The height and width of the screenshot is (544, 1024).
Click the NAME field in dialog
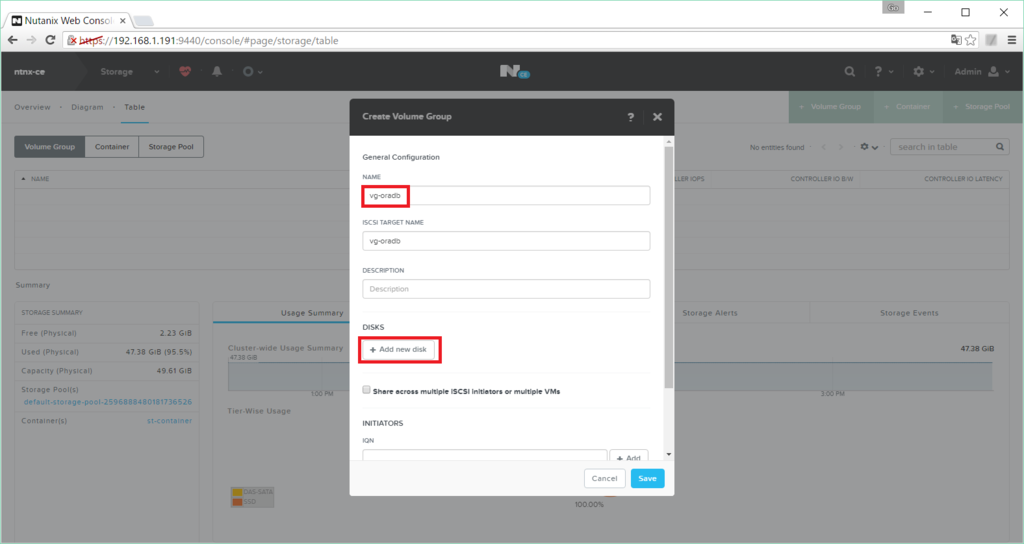506,195
